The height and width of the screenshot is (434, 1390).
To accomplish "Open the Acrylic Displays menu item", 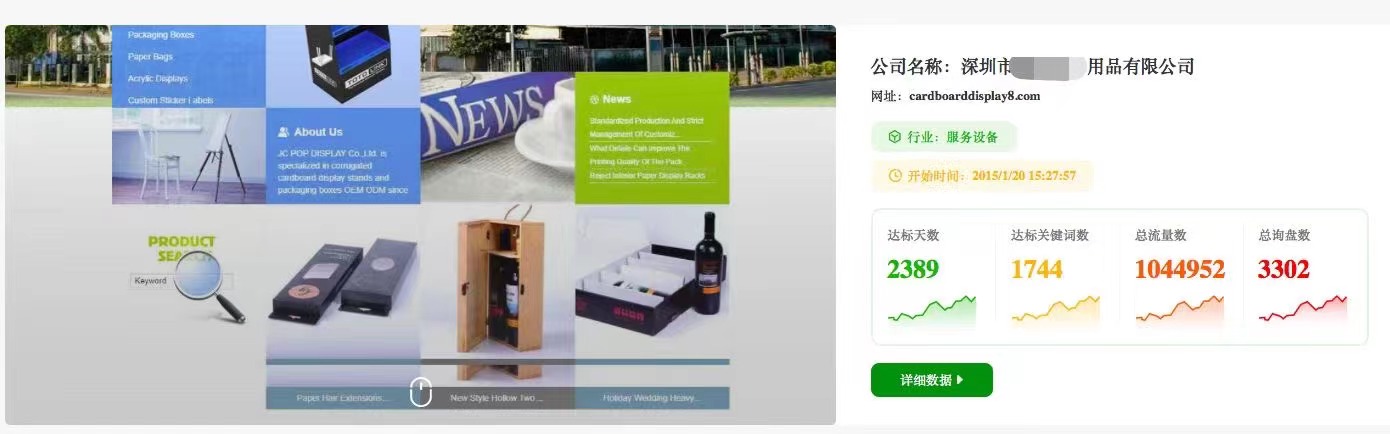I will click(x=157, y=78).
